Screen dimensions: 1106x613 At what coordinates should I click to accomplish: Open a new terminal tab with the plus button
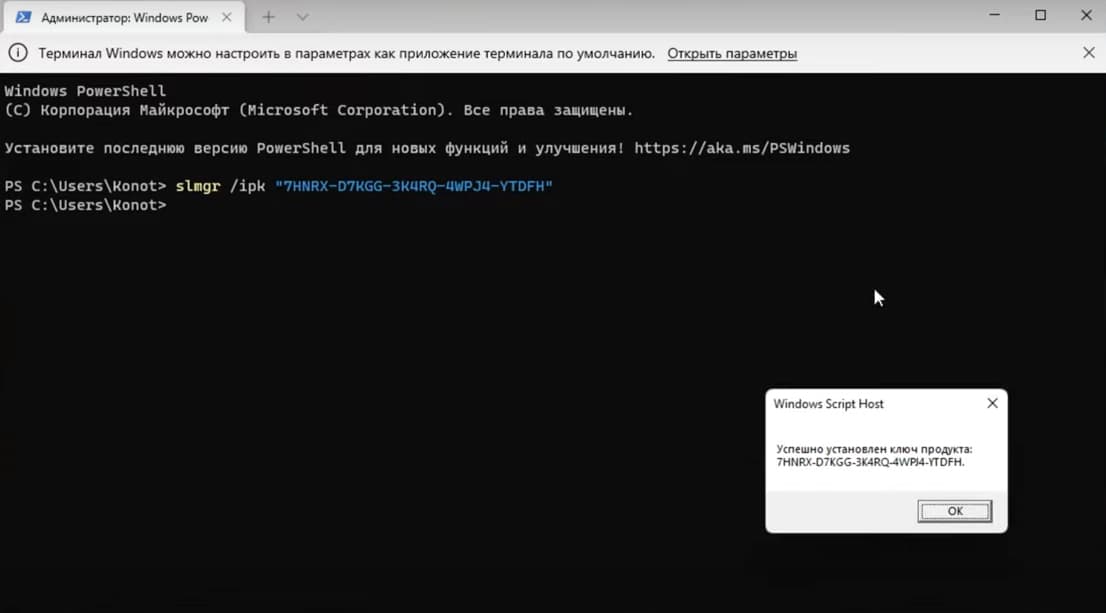(x=269, y=16)
